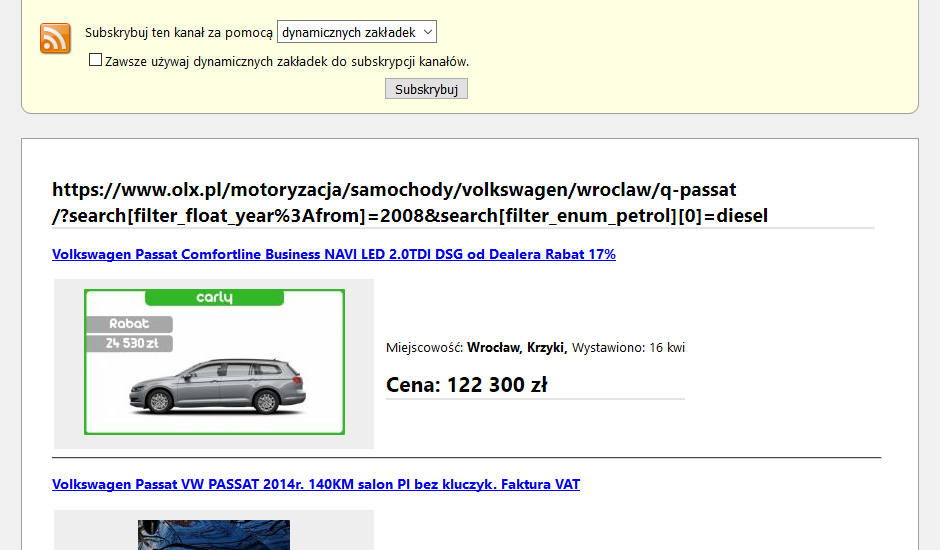Viewport: 940px width, 550px height.
Task: Click the partially visible second listing photo
Action: point(214,535)
